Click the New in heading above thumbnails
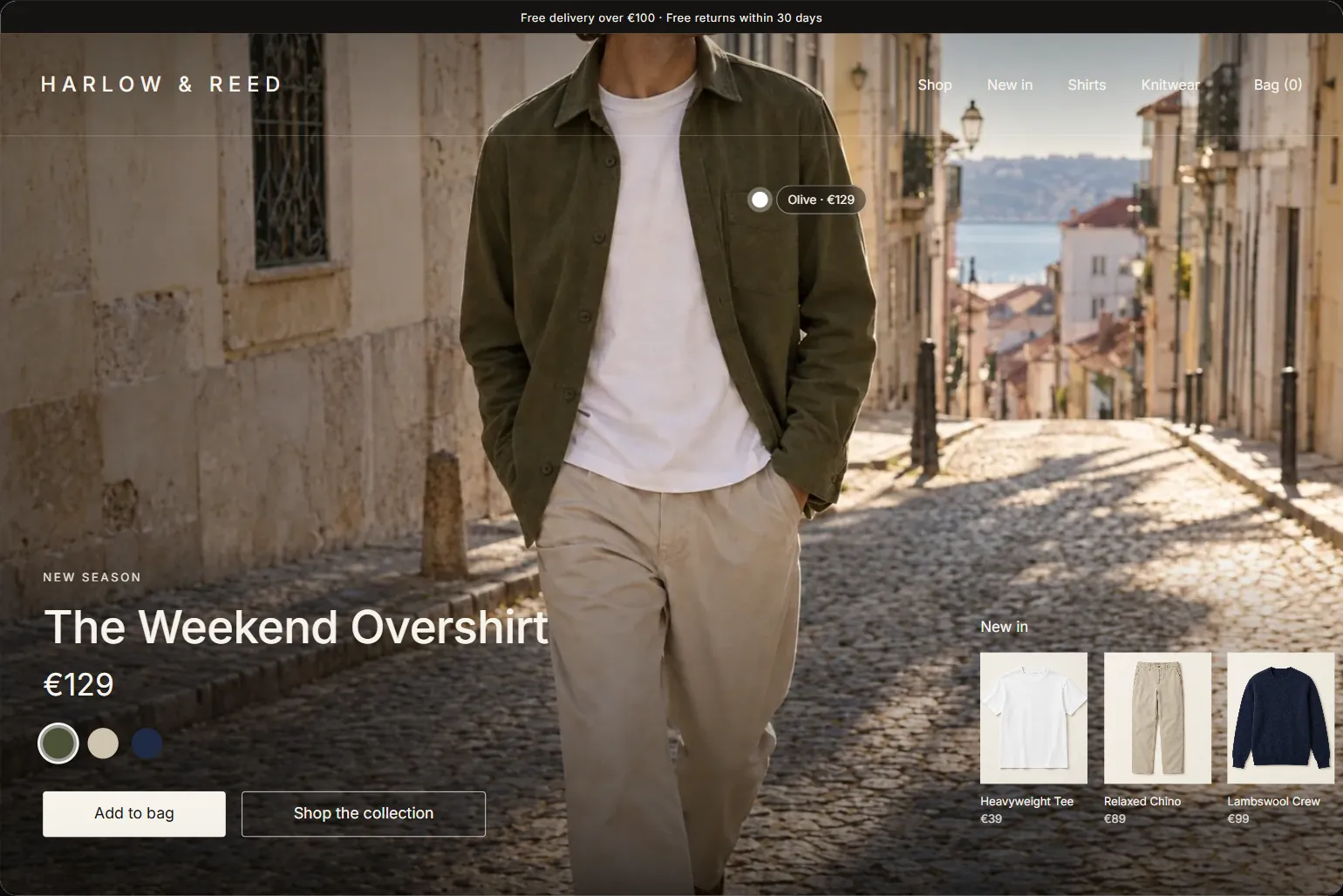The width and height of the screenshot is (1343, 896). (1004, 627)
